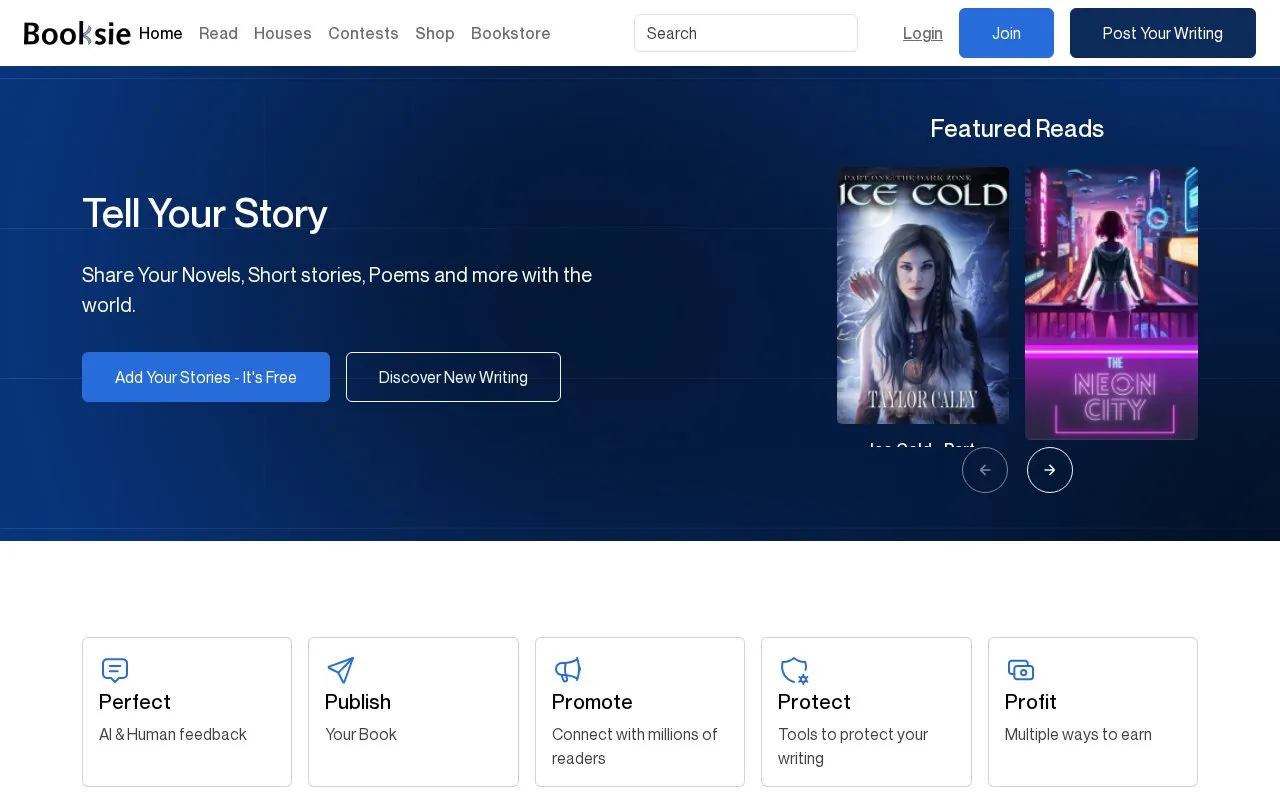Click 'Your Book' text under Publish

coord(361,734)
